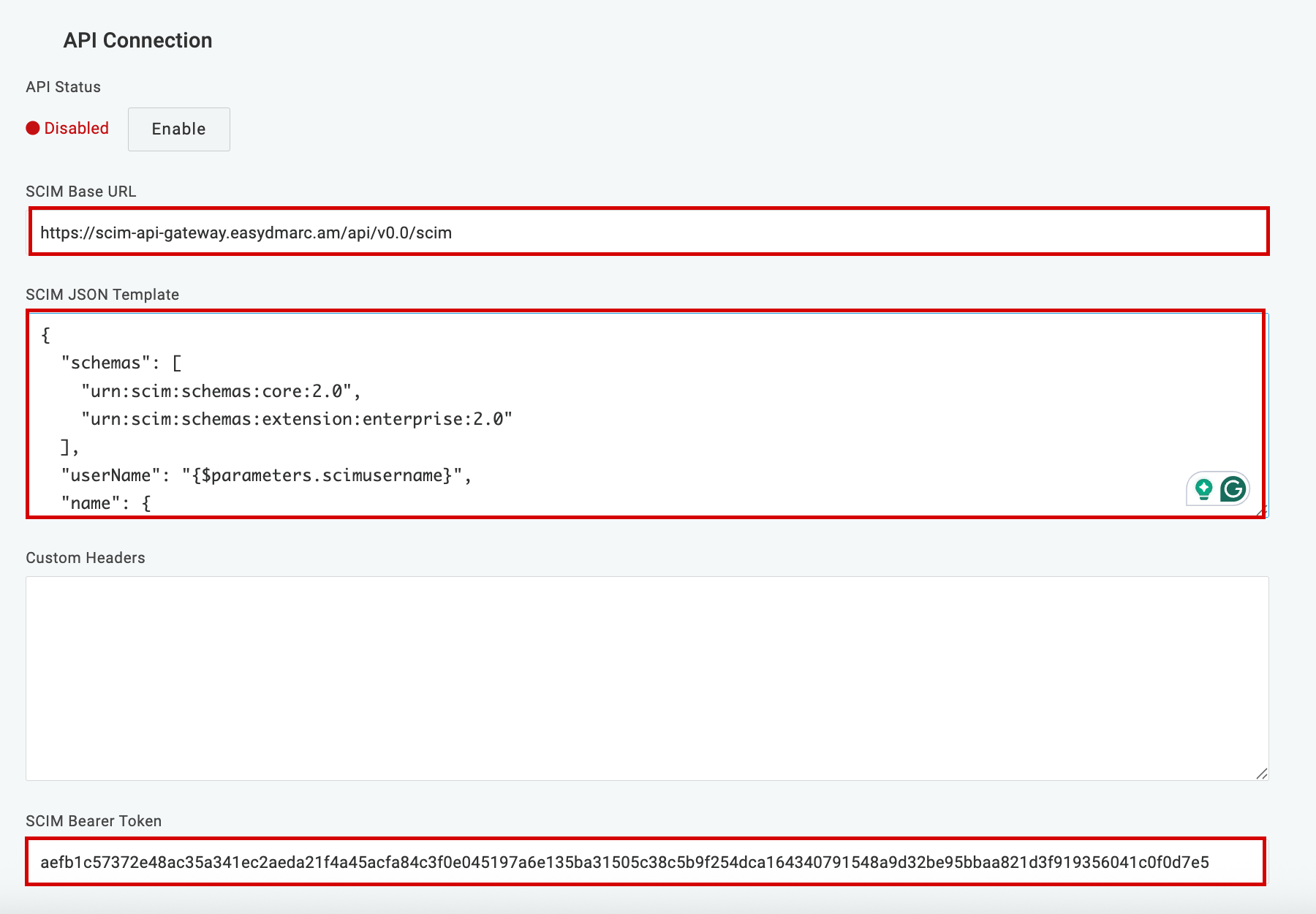Click the userName line in the JSON template

pos(263,475)
